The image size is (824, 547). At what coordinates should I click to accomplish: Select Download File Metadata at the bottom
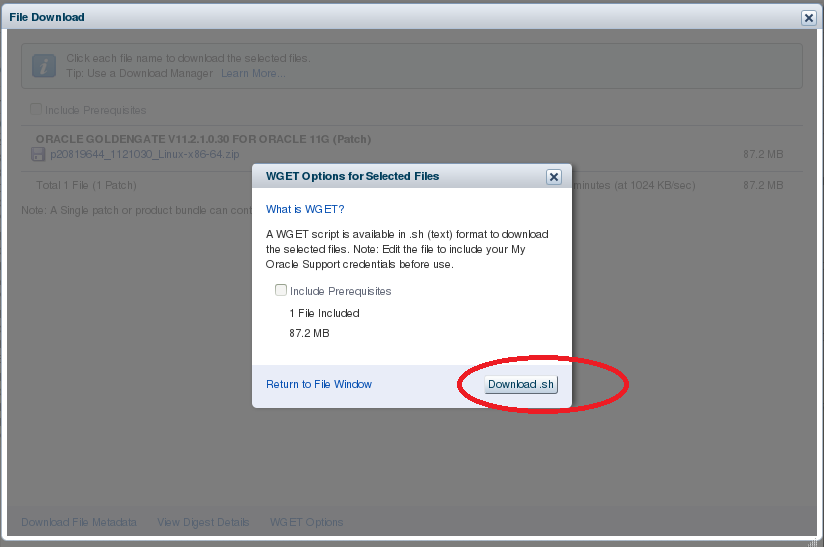click(x=79, y=522)
